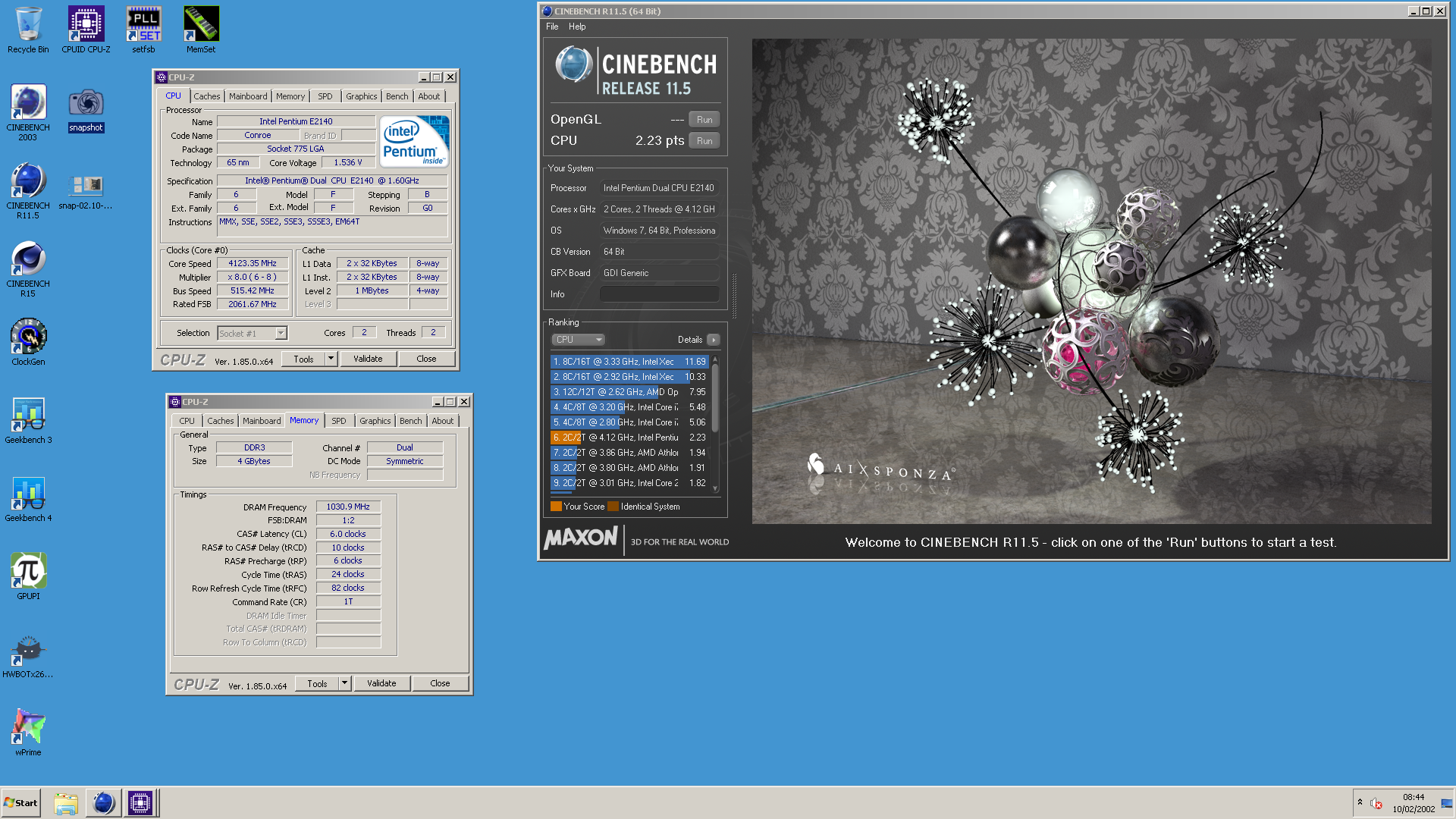Click the rendered scene preview image
This screenshot has height=819, width=1456.
pos(1091,281)
